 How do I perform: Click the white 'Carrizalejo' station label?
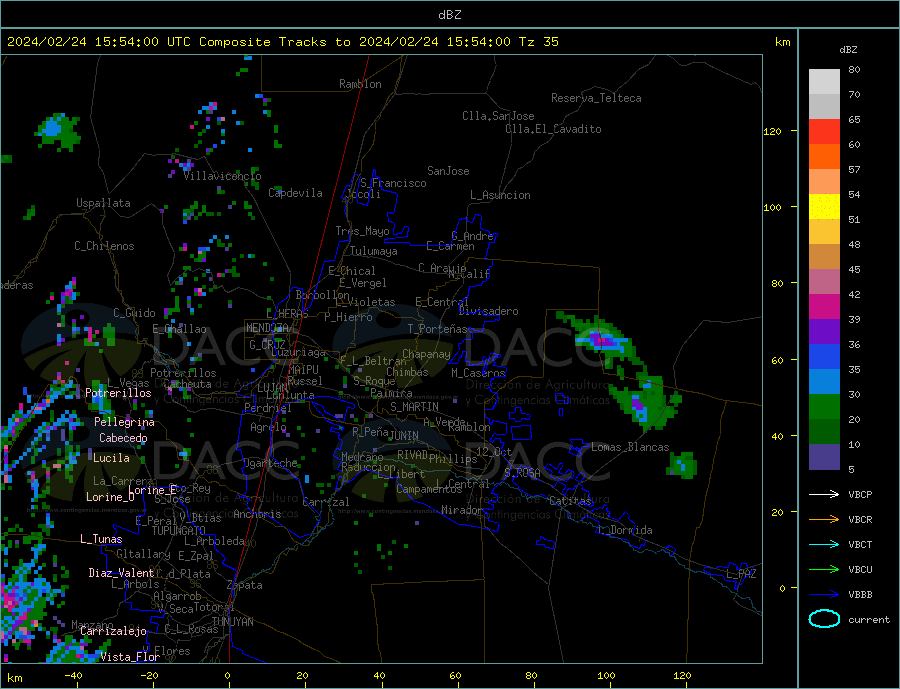[x=113, y=631]
